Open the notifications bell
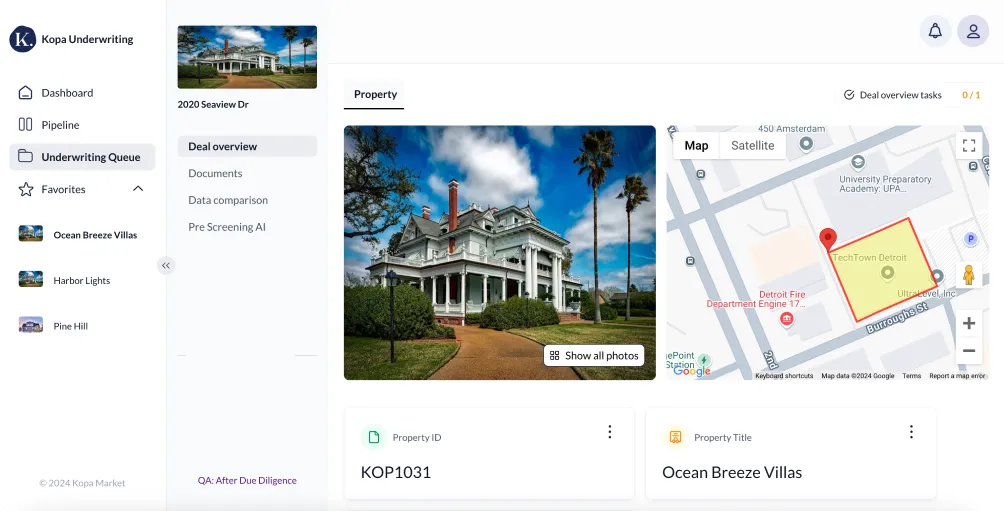This screenshot has width=1004, height=511. pos(935,31)
